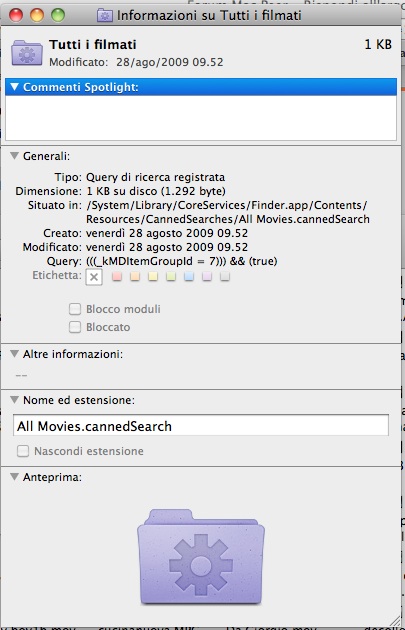Choose the gray label color

pos(225,276)
